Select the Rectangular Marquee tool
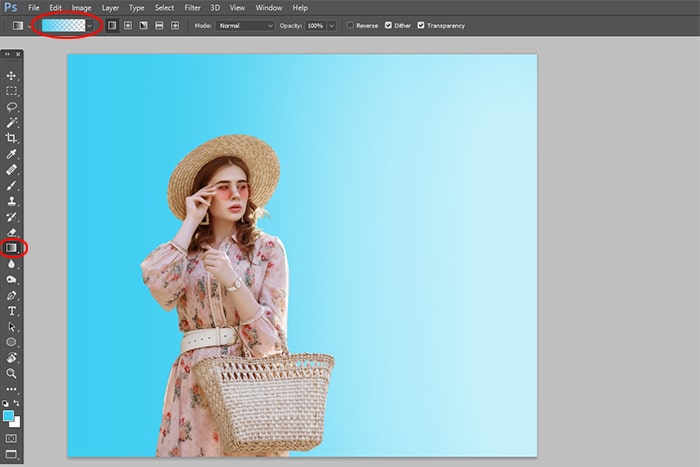The height and width of the screenshot is (467, 700). point(12,91)
